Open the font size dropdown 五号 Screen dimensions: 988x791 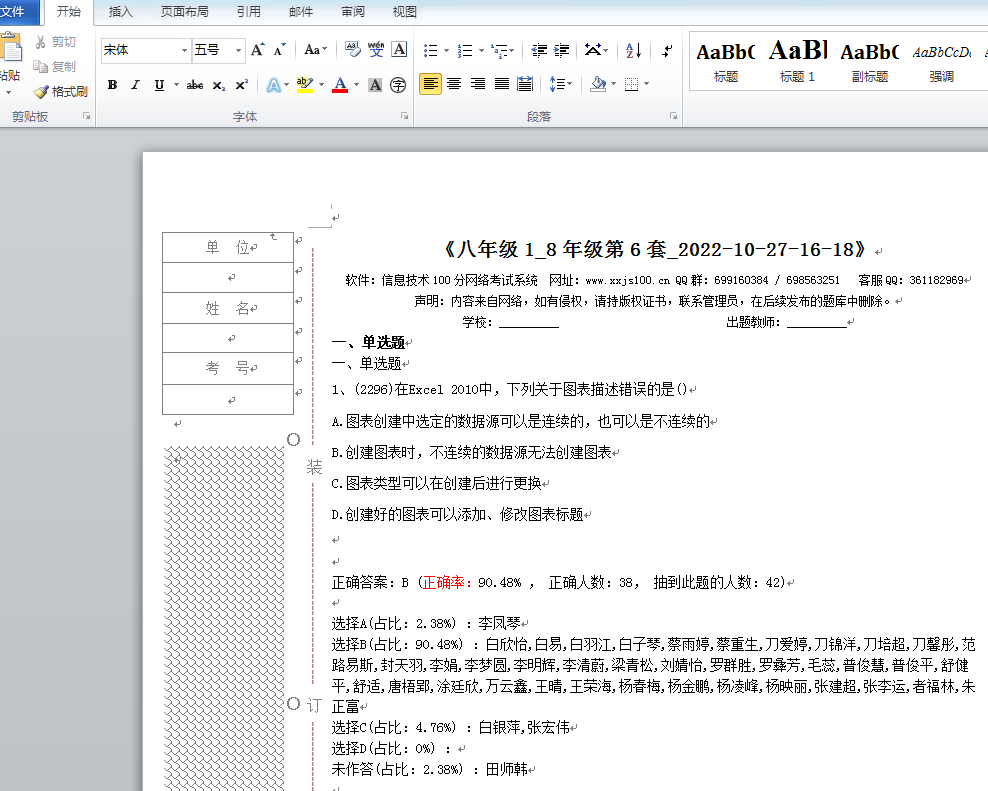(238, 50)
